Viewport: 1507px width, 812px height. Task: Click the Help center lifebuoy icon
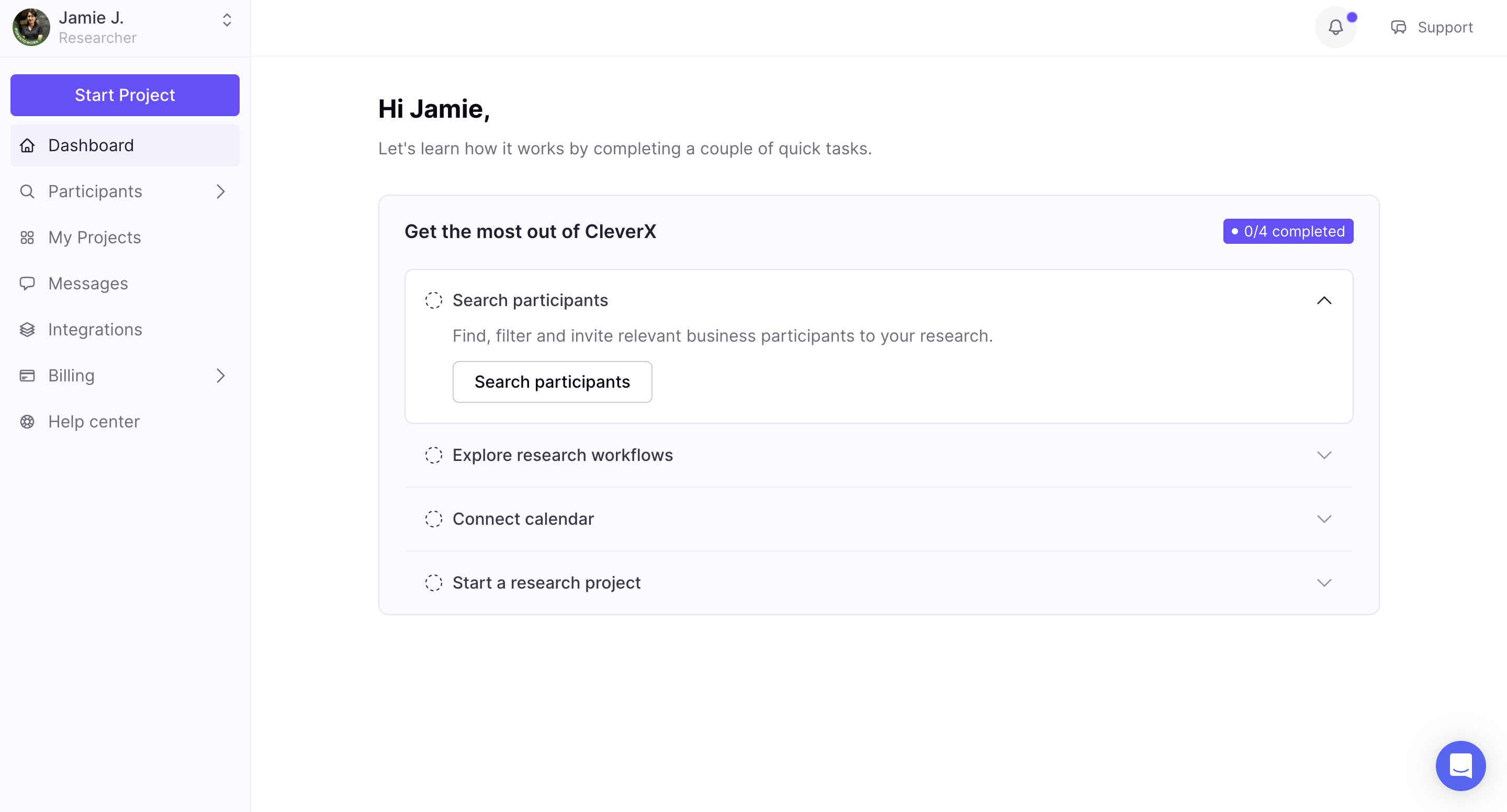pos(27,422)
